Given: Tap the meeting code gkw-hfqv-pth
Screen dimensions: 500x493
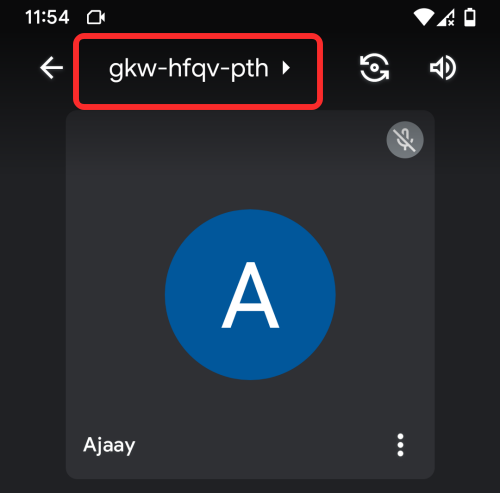Looking at the screenshot, I should tap(189, 69).
